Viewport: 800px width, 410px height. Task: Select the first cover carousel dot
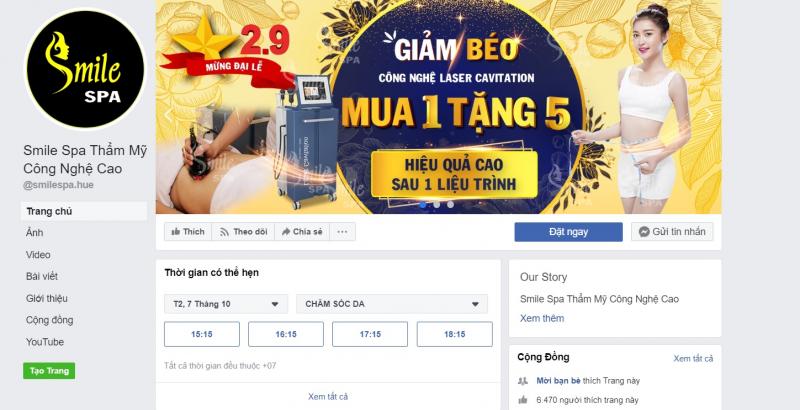coord(423,204)
